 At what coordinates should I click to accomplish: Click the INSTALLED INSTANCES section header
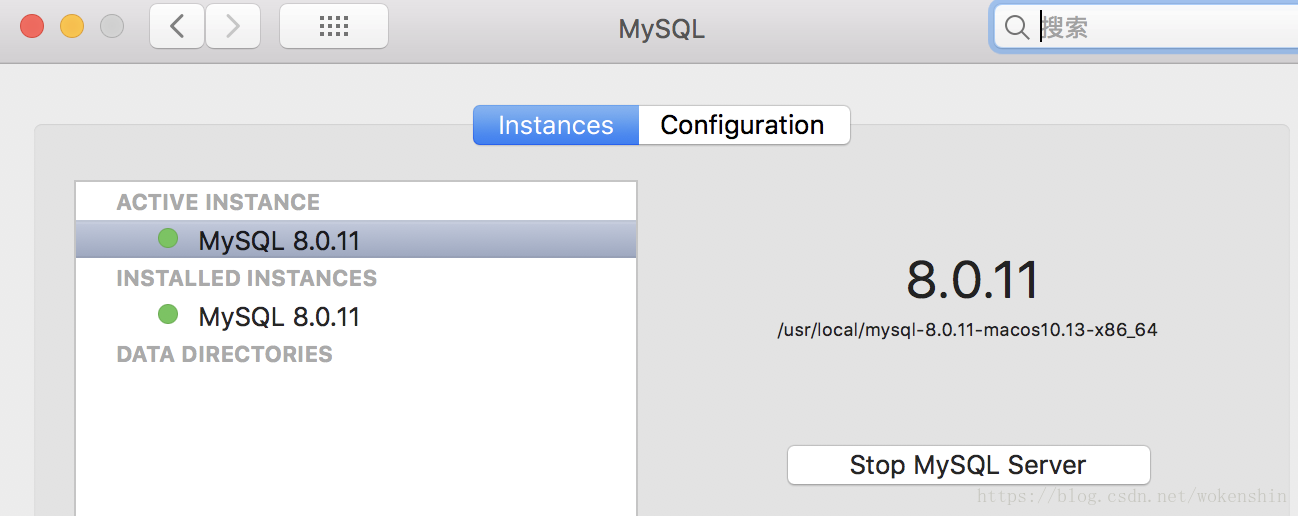247,278
